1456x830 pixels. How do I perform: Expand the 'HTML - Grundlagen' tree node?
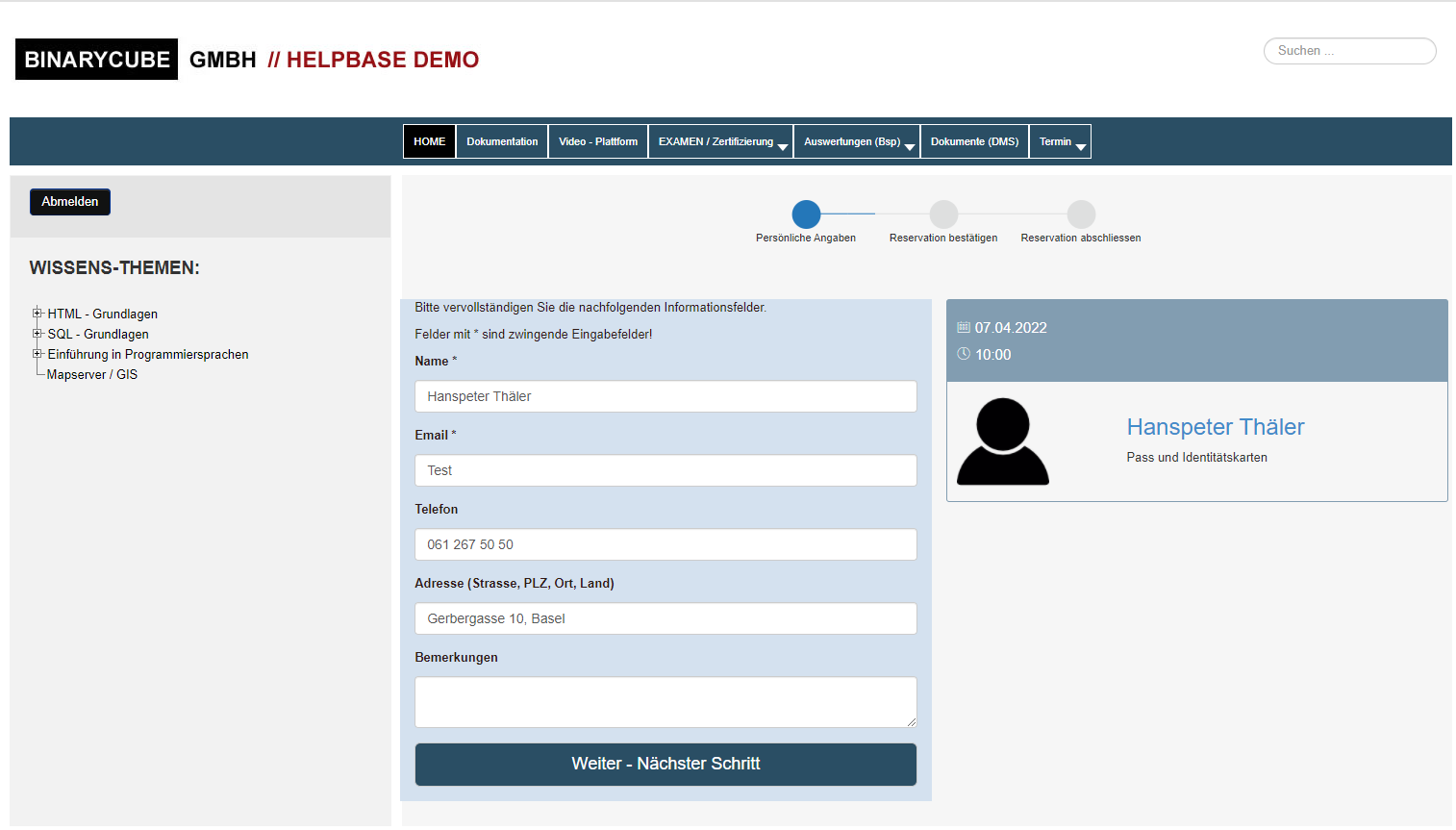[x=36, y=313]
